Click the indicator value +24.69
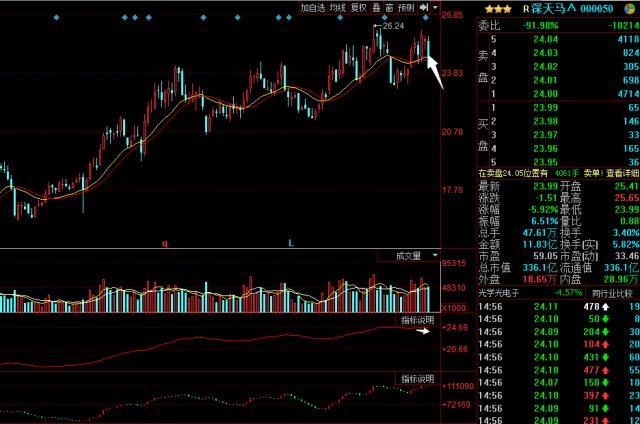 [455, 327]
